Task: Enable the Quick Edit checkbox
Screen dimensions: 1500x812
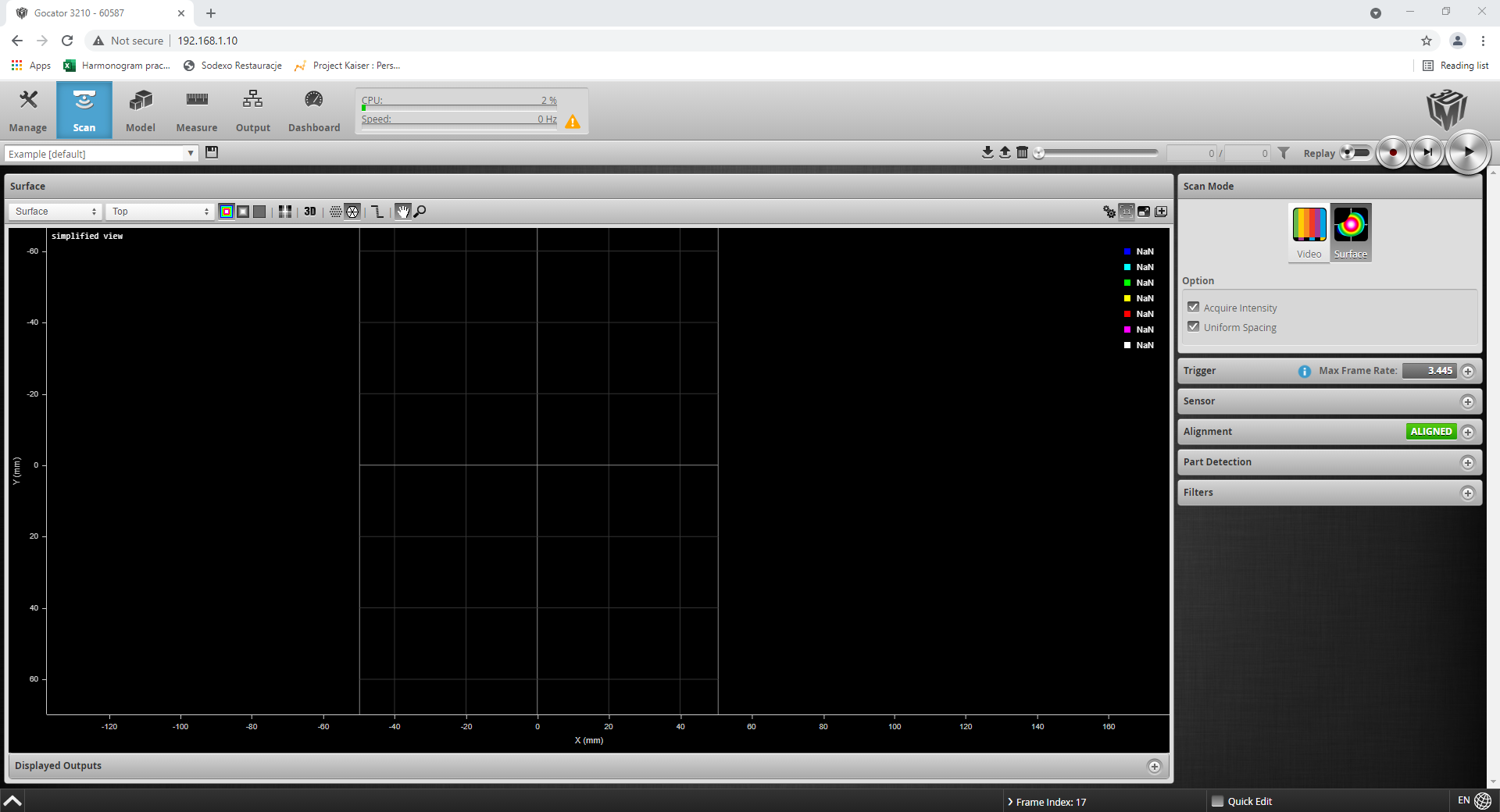Action: pyautogui.click(x=1217, y=801)
